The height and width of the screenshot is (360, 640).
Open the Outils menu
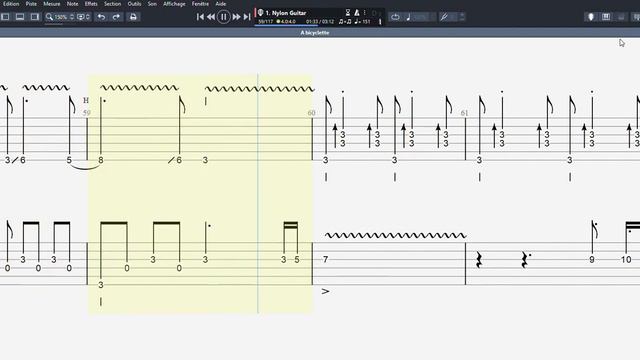point(134,4)
